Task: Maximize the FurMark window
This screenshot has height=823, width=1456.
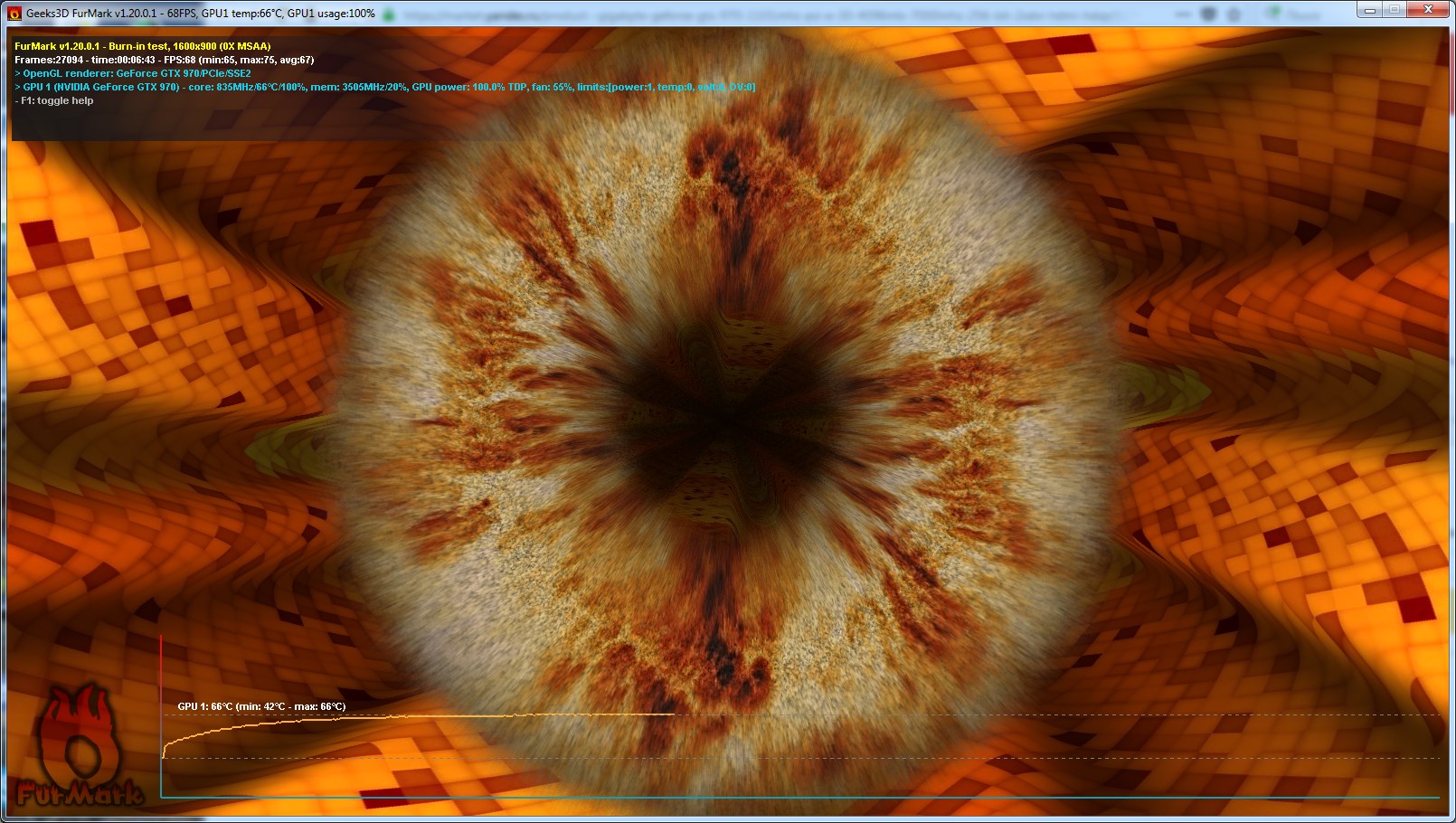Action: (1395, 10)
